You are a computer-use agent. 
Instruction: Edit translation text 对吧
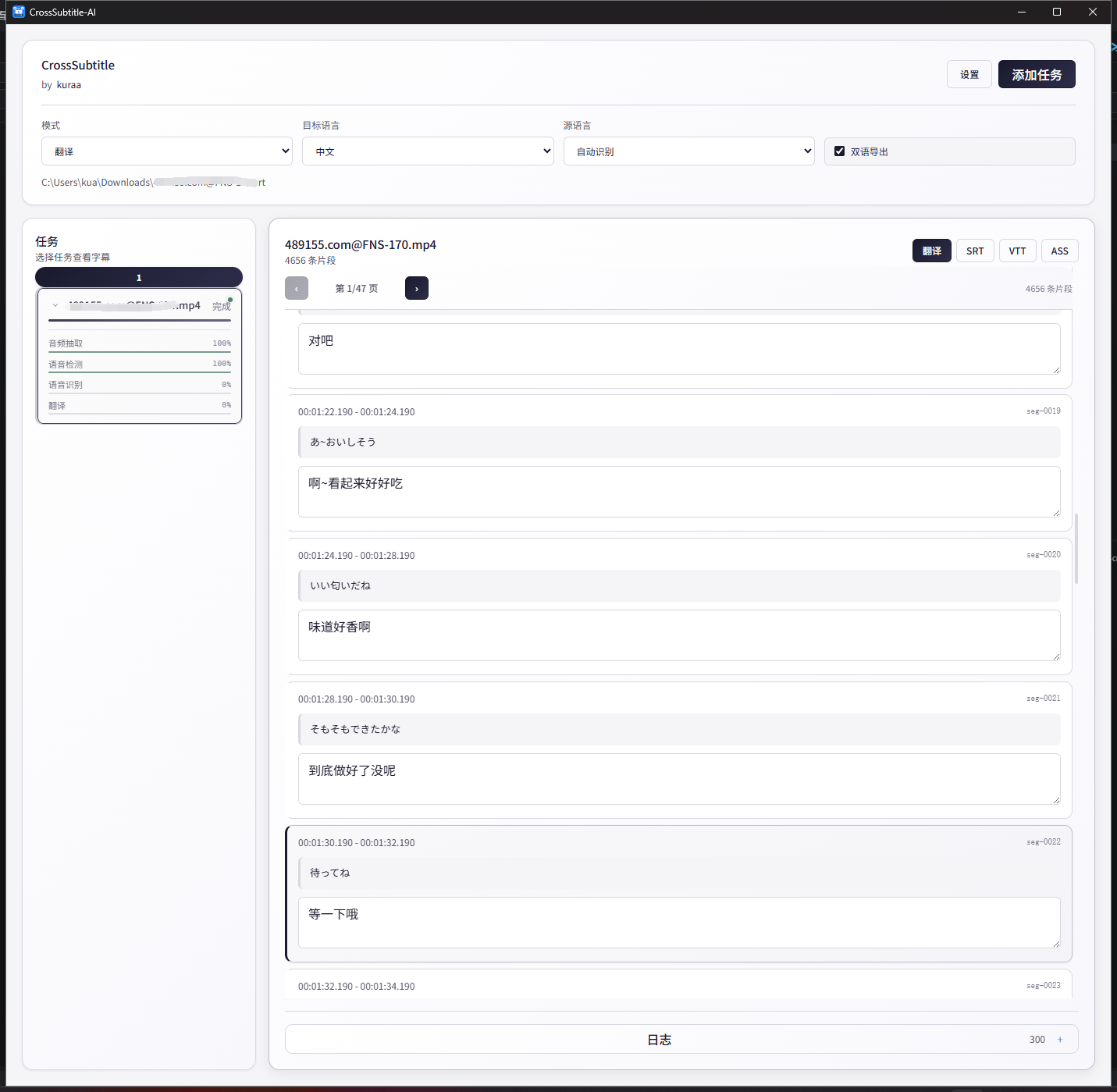[x=679, y=349]
